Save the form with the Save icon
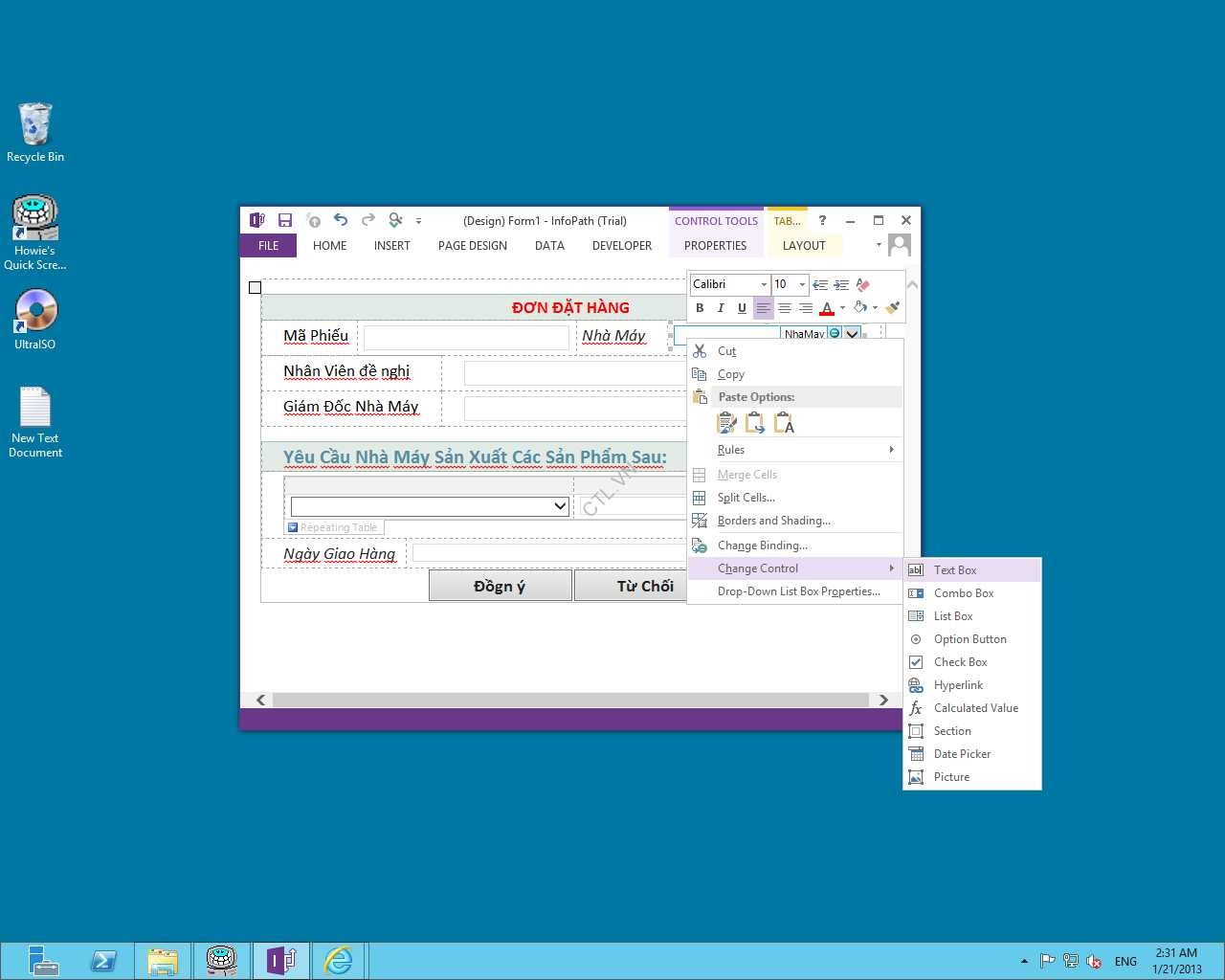 point(284,220)
